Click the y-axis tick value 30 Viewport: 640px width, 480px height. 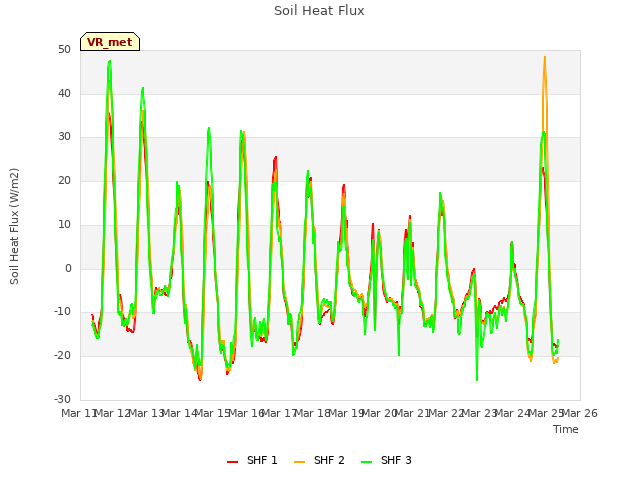tap(64, 137)
